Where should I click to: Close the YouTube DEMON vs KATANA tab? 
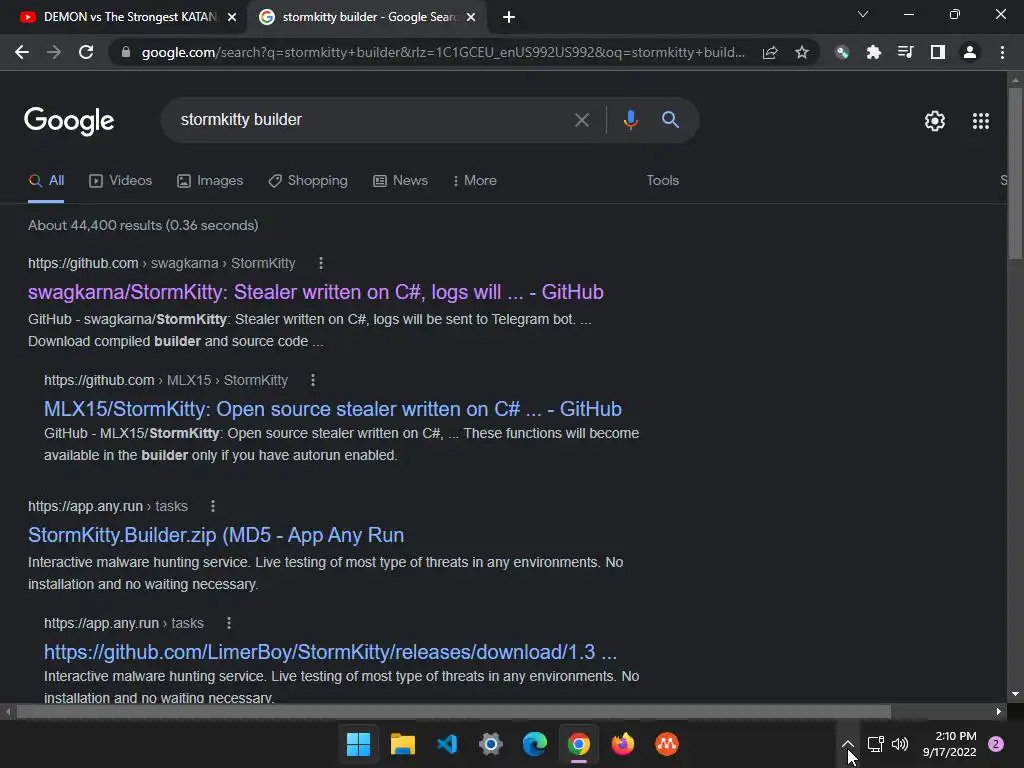pyautogui.click(x=232, y=18)
